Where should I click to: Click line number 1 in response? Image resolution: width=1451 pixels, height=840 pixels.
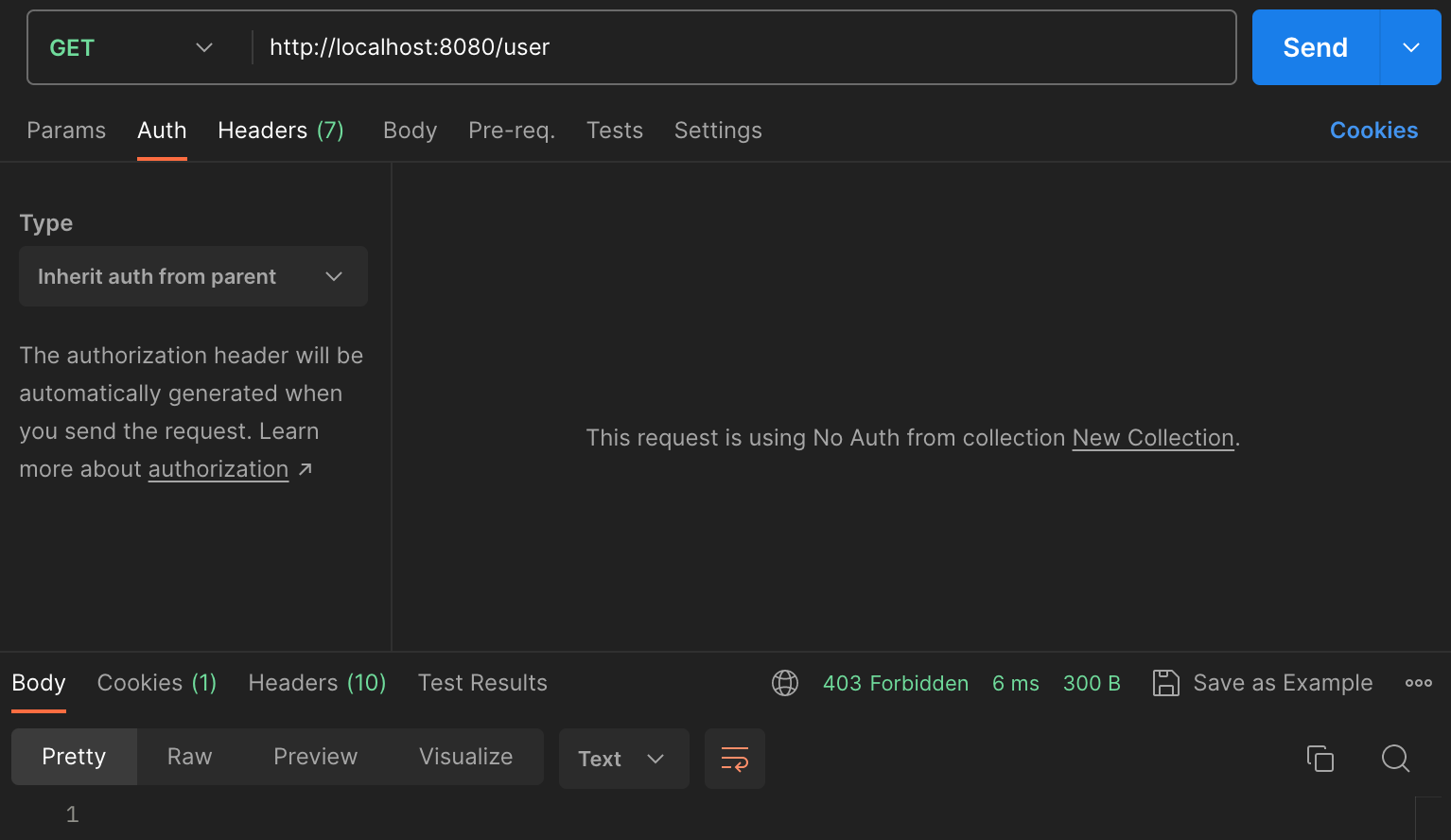(x=73, y=814)
